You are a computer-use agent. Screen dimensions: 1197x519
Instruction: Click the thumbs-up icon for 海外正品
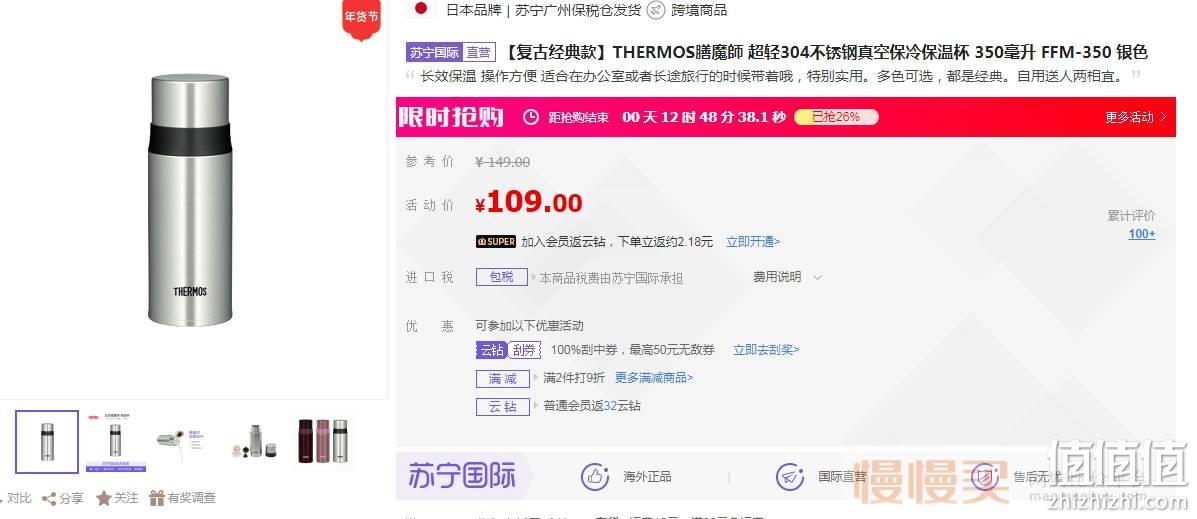pos(595,477)
